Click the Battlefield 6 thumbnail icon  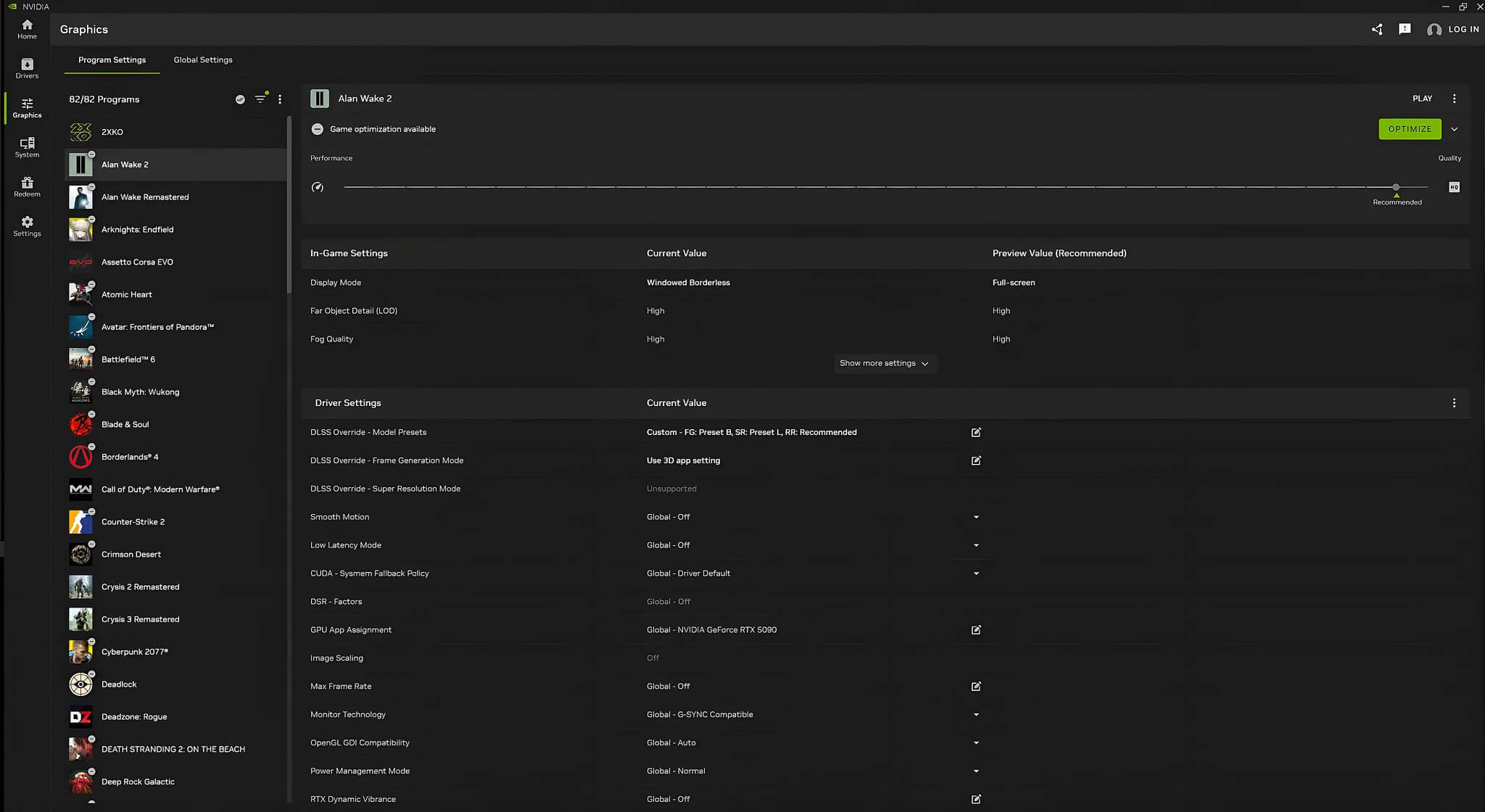click(80, 360)
